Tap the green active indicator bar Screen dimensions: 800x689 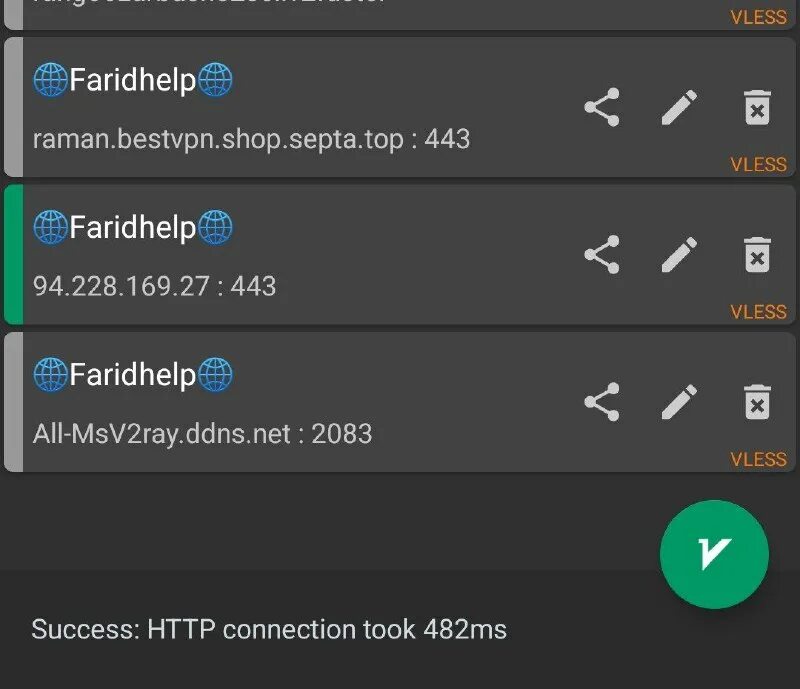click(13, 255)
